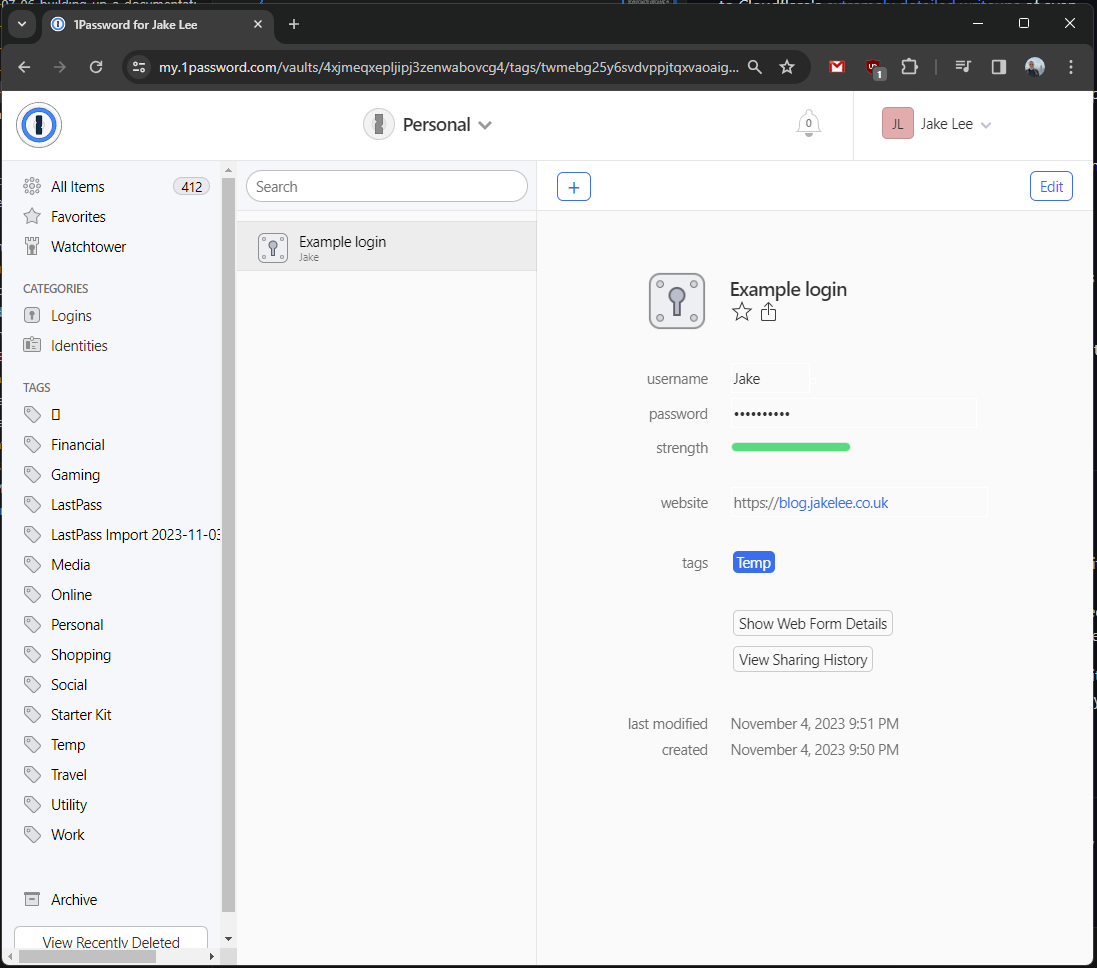Open the tab search dropdown arrow
The width and height of the screenshot is (1097, 968).
pyautogui.click(x=22, y=24)
